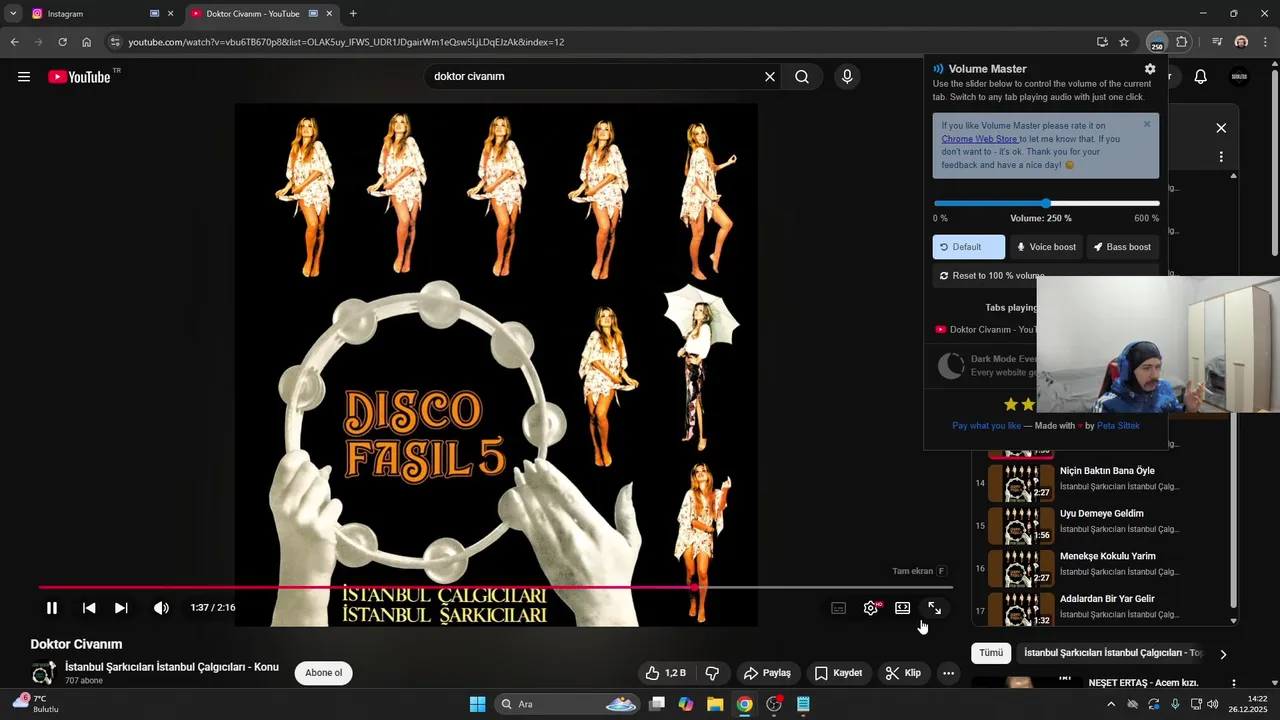The image size is (1280, 720).
Task: Open the İstanbul Şarkıcıları channel name link
Action: click(x=172, y=667)
